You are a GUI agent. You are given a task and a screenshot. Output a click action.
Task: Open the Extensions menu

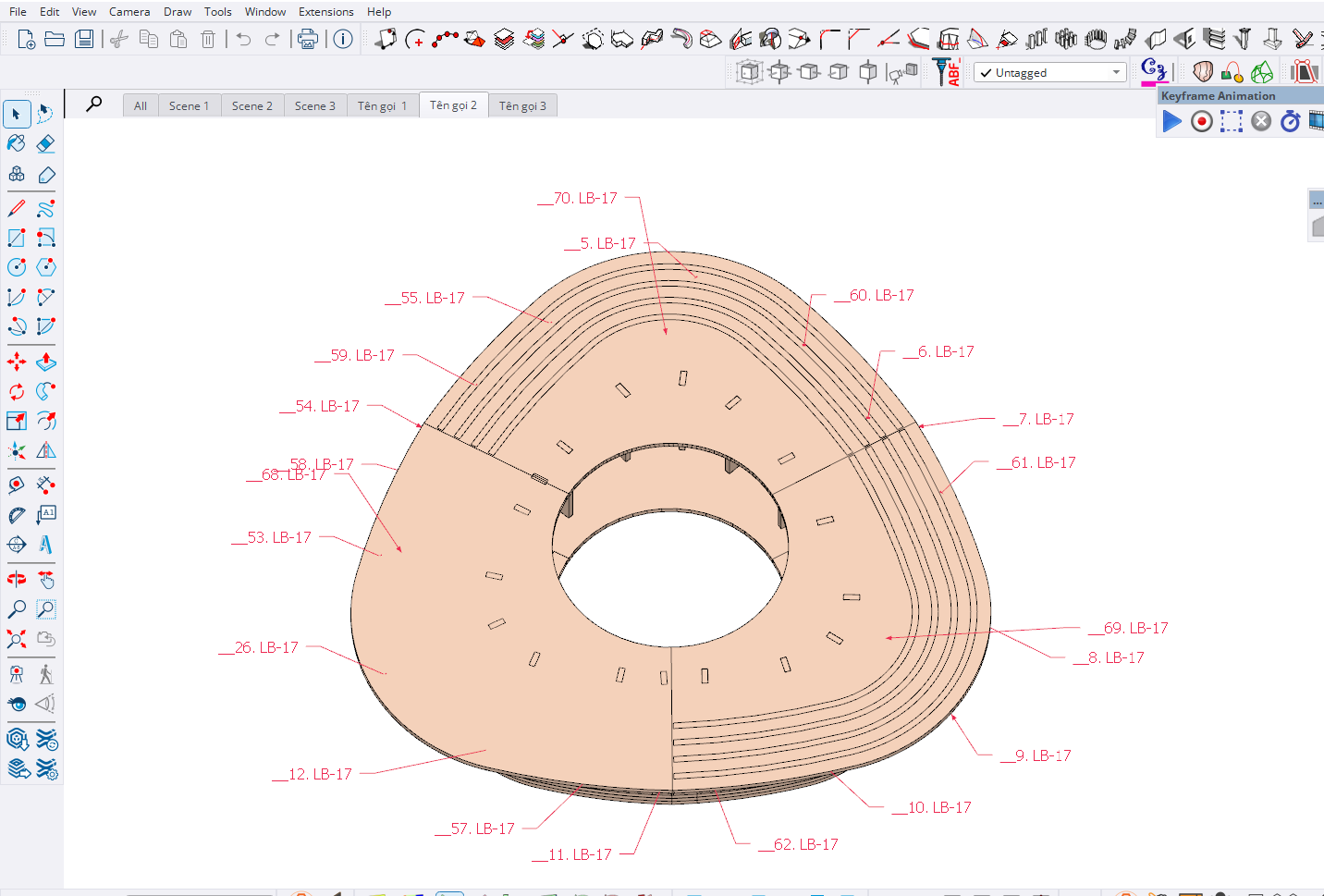(x=325, y=12)
